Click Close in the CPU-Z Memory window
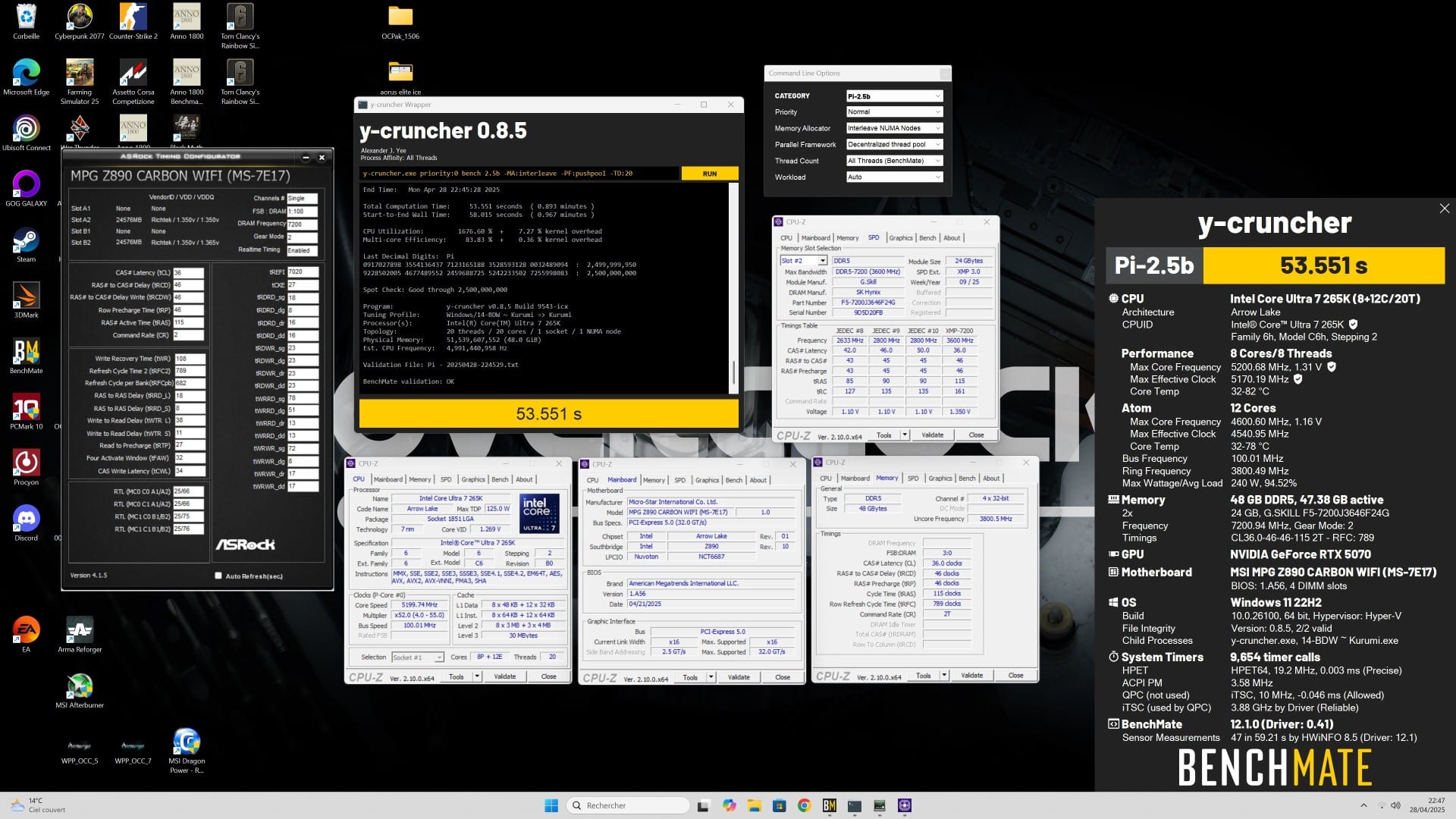Screen dimensions: 1456x819 point(1015,675)
